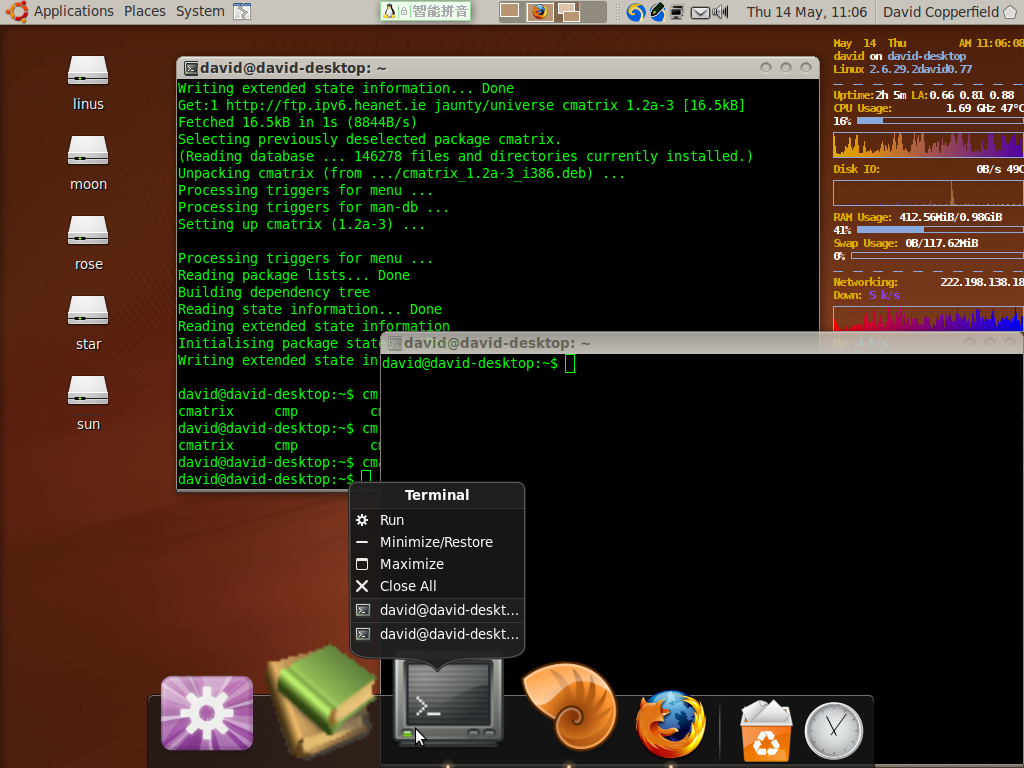Screen dimensions: 1024x768
Task: Click the volume speaker icon
Action: 720,12
